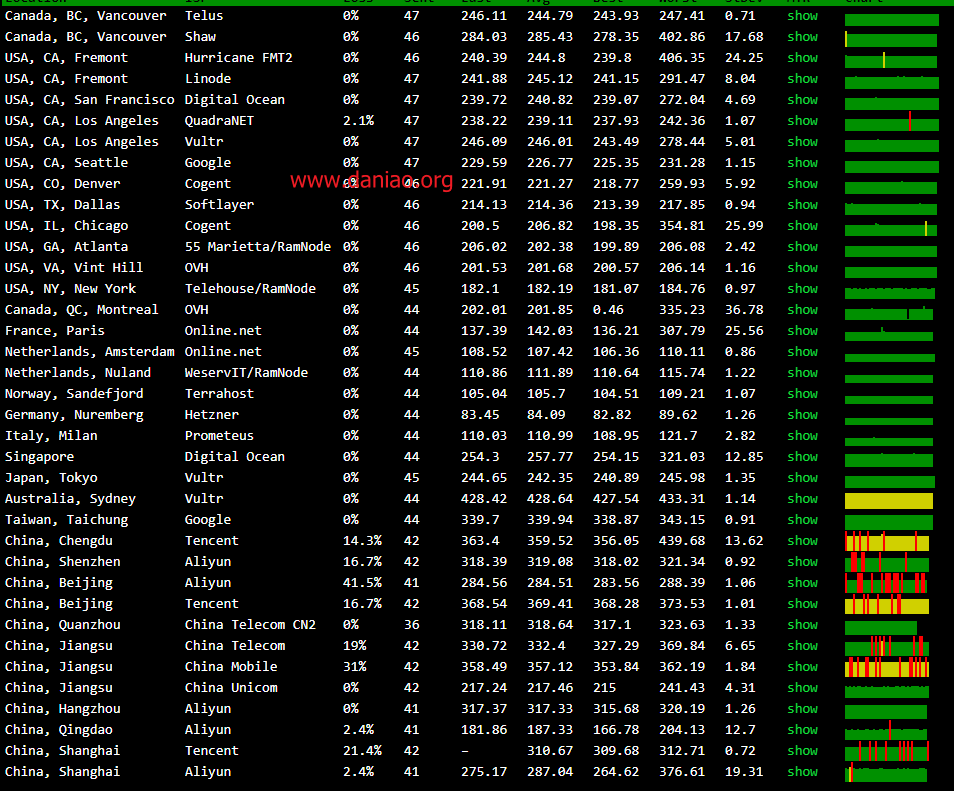
Task: Click the latency chart for Chengdu Tencent
Action: click(887, 541)
